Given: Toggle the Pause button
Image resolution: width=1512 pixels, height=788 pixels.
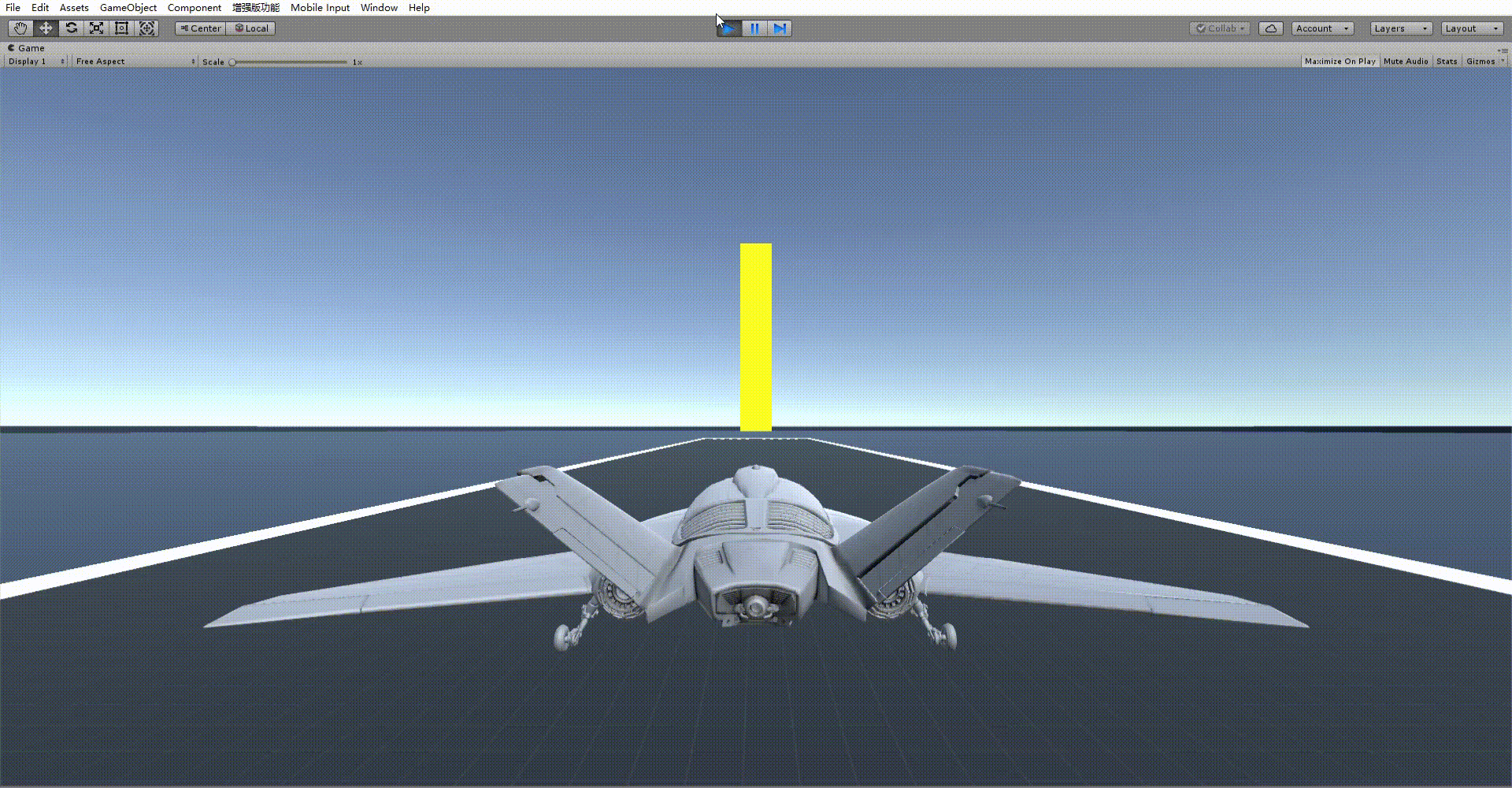Looking at the screenshot, I should coord(754,28).
